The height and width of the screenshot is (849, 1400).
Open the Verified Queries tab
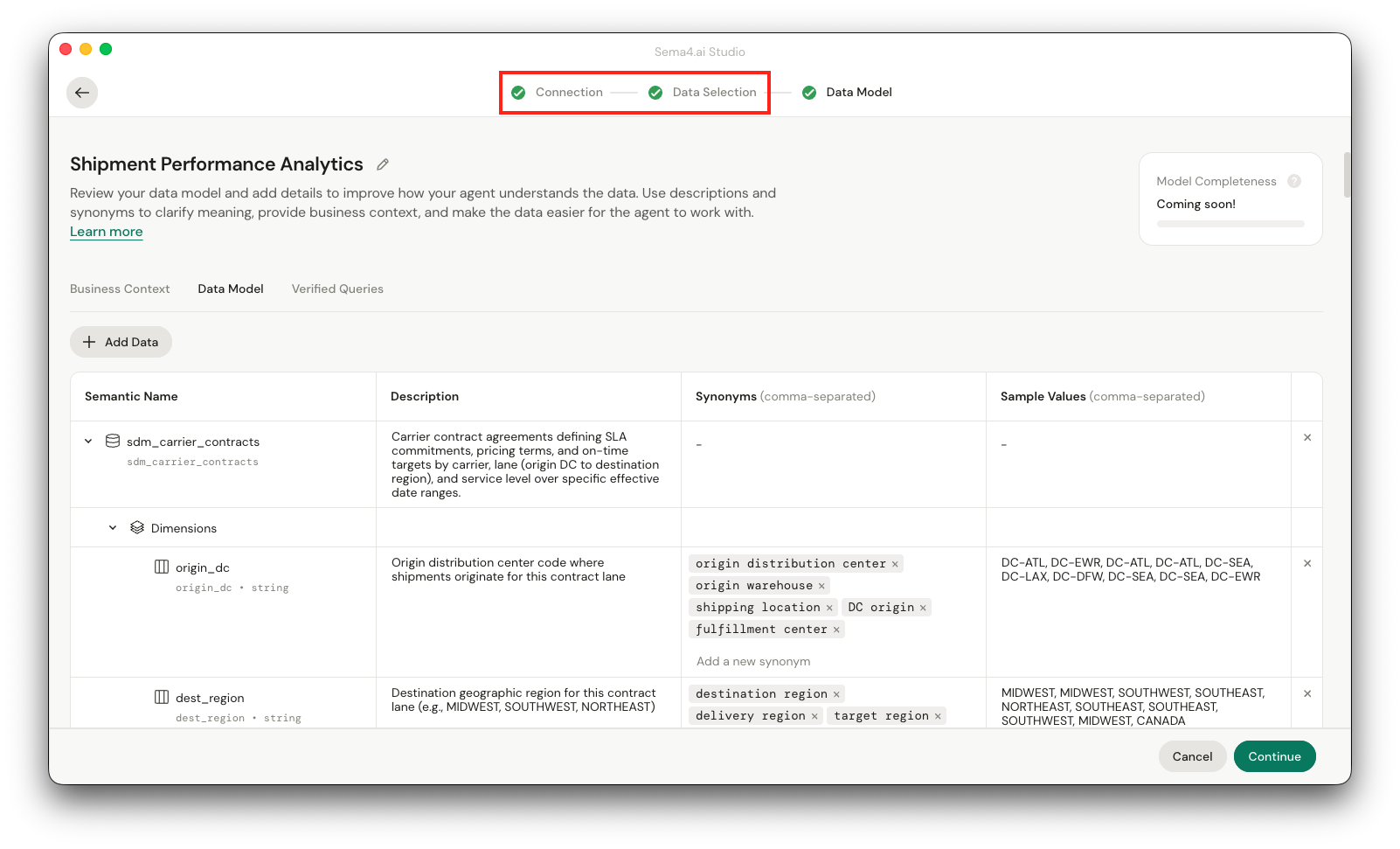[x=337, y=289]
